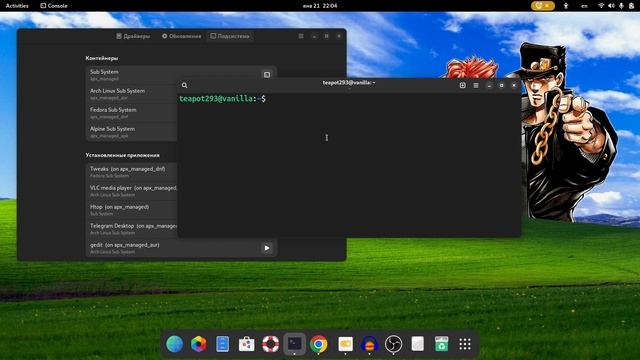Select the Alpine Sub System row
Screen dimensions: 640x360
tap(131, 132)
